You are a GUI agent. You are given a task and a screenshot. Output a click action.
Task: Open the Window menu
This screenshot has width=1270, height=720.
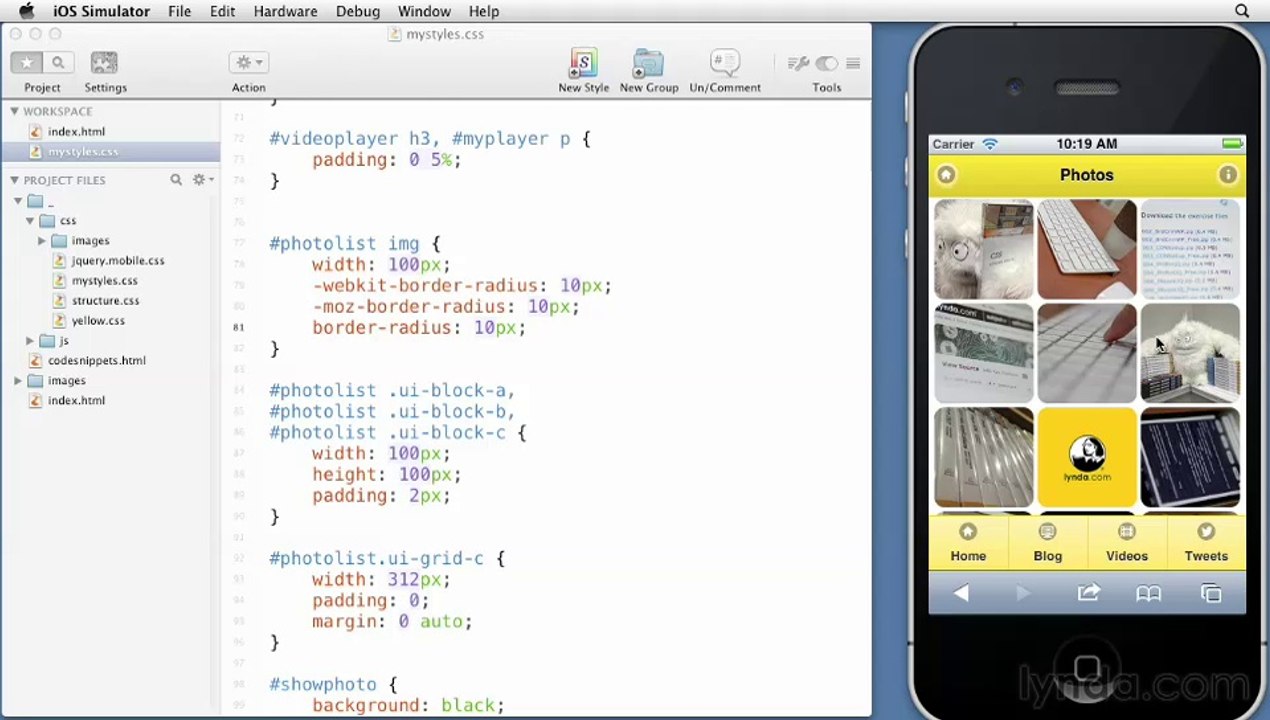pyautogui.click(x=424, y=11)
